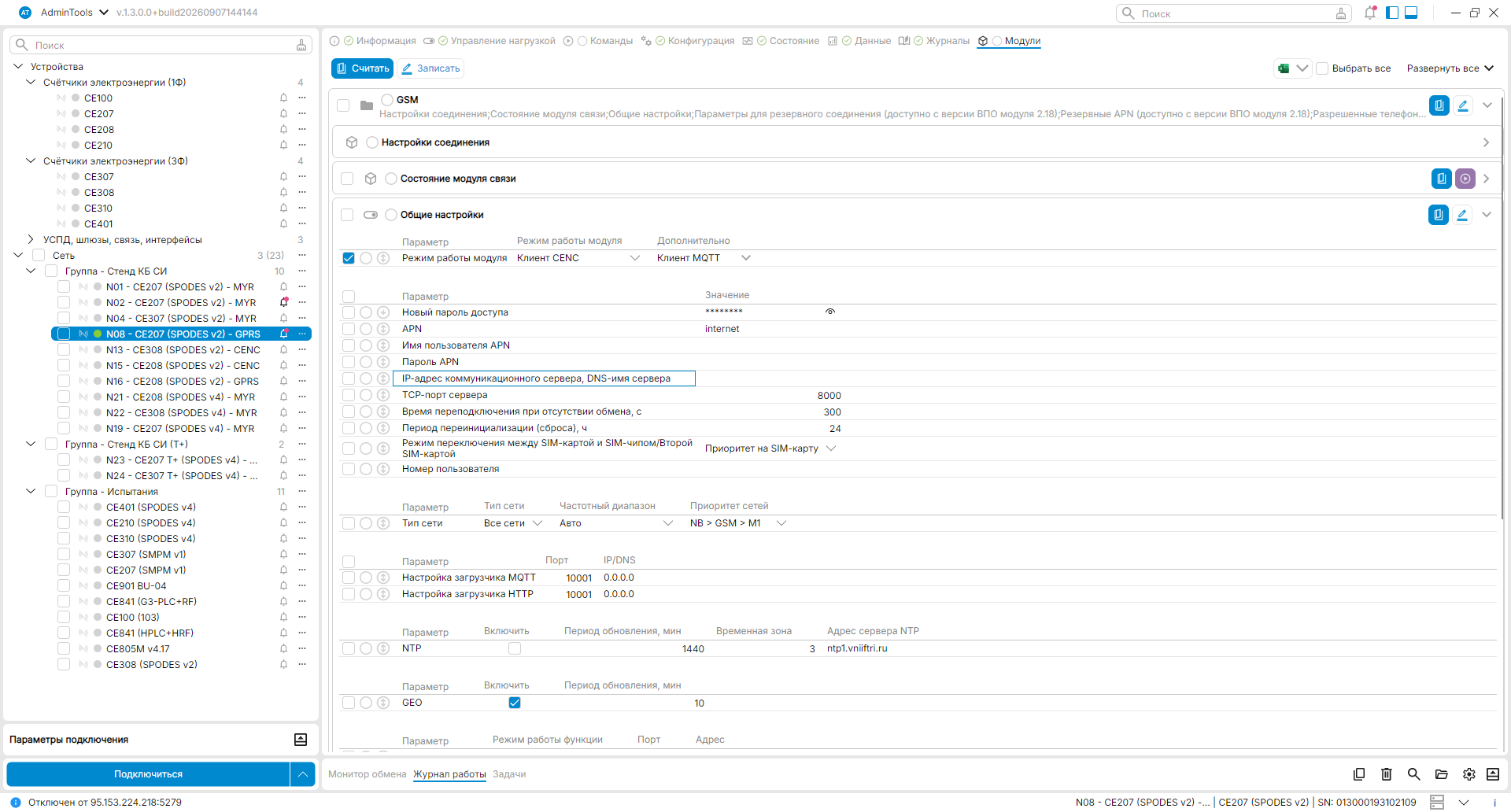Click the IP-адрес коммуникационного сервера field

coord(544,378)
